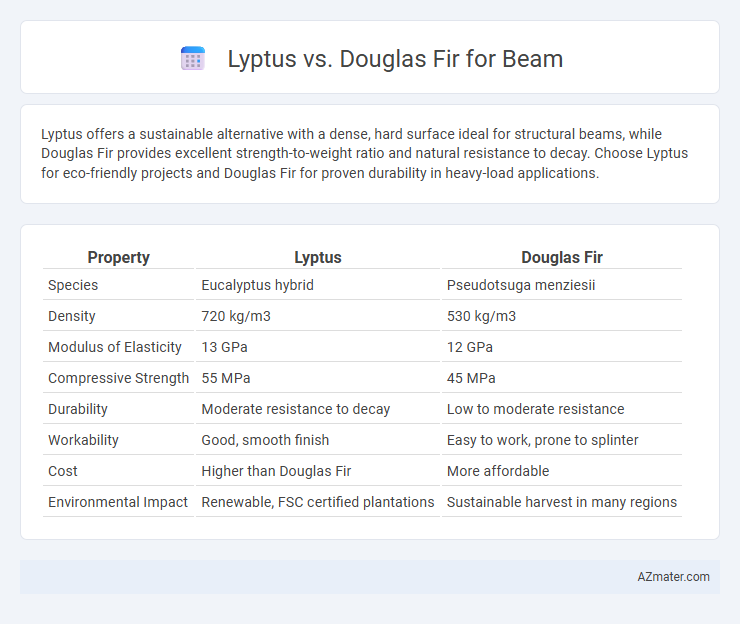This screenshot has width=740, height=624.
Task: Click the 'Environmental Impact' row label
Action: (x=118, y=502)
